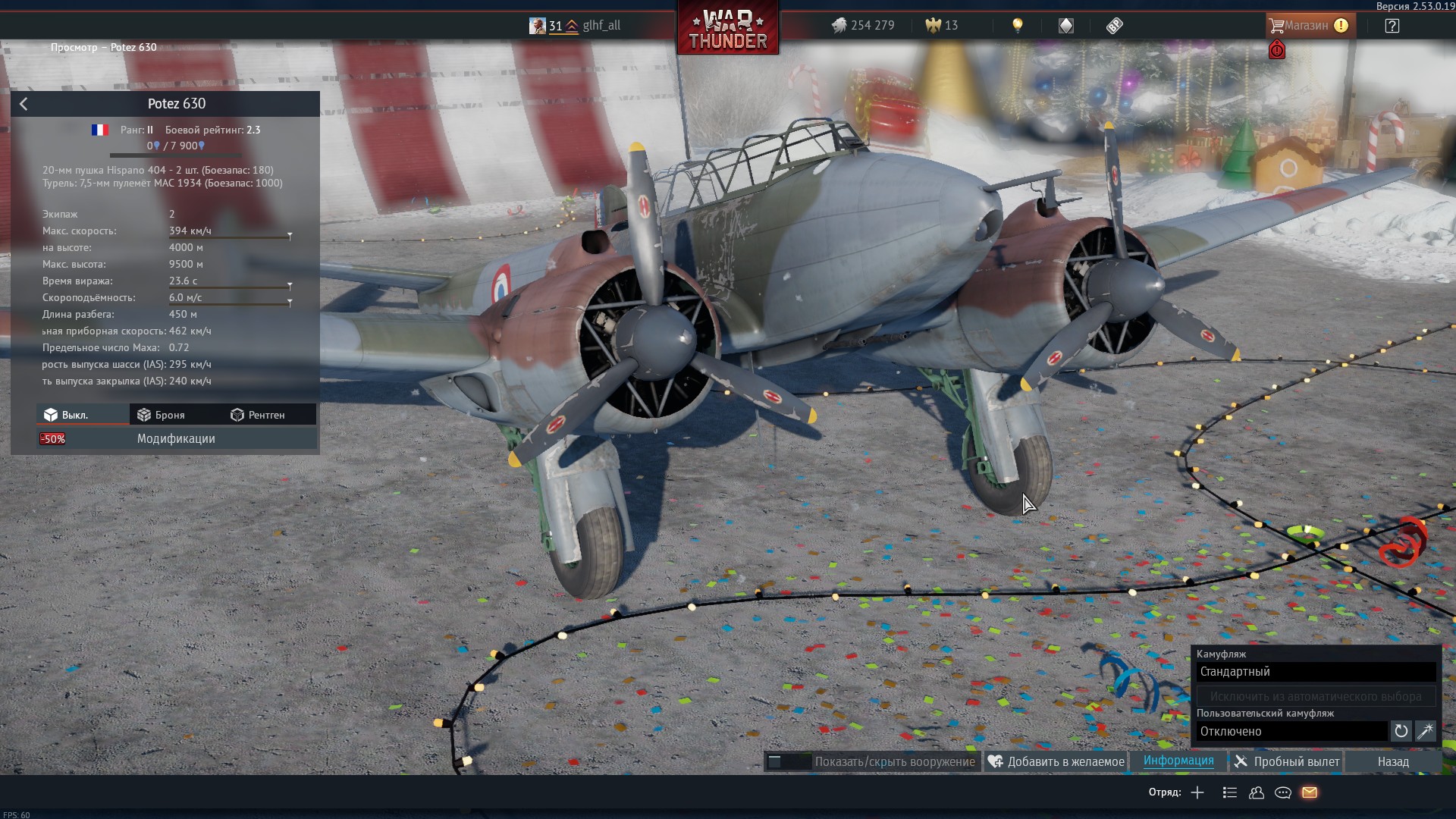Screen dimensions: 1456x819
Task: Click the Пробный вылет button
Action: tap(1286, 761)
